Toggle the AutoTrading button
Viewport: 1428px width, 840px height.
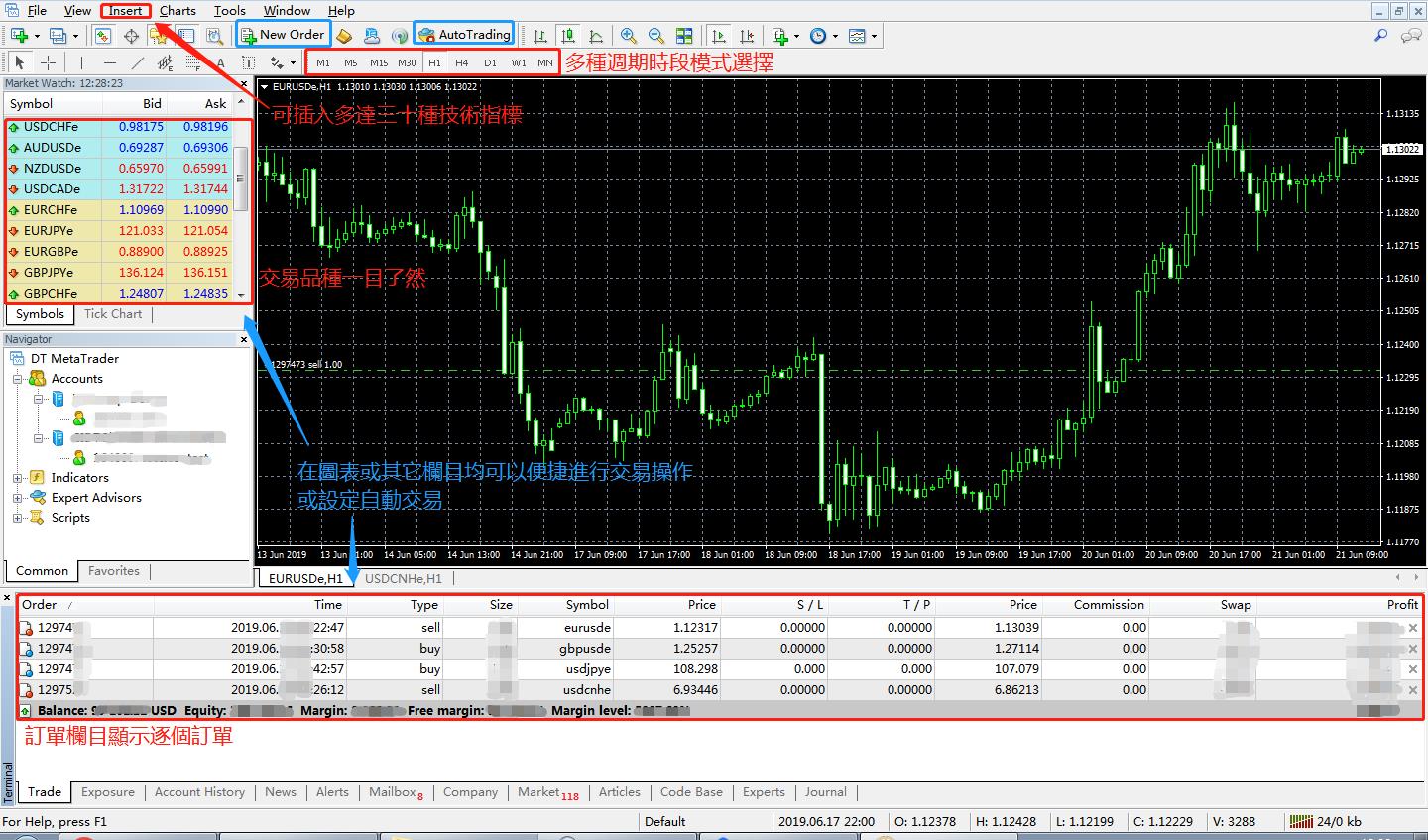point(464,35)
